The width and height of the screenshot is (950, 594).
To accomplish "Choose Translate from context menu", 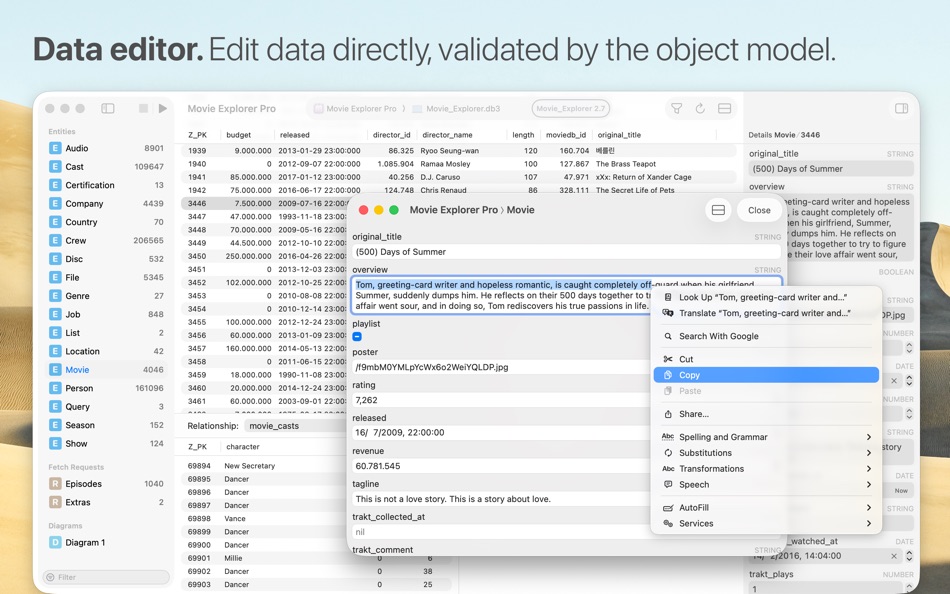I will [x=766, y=313].
